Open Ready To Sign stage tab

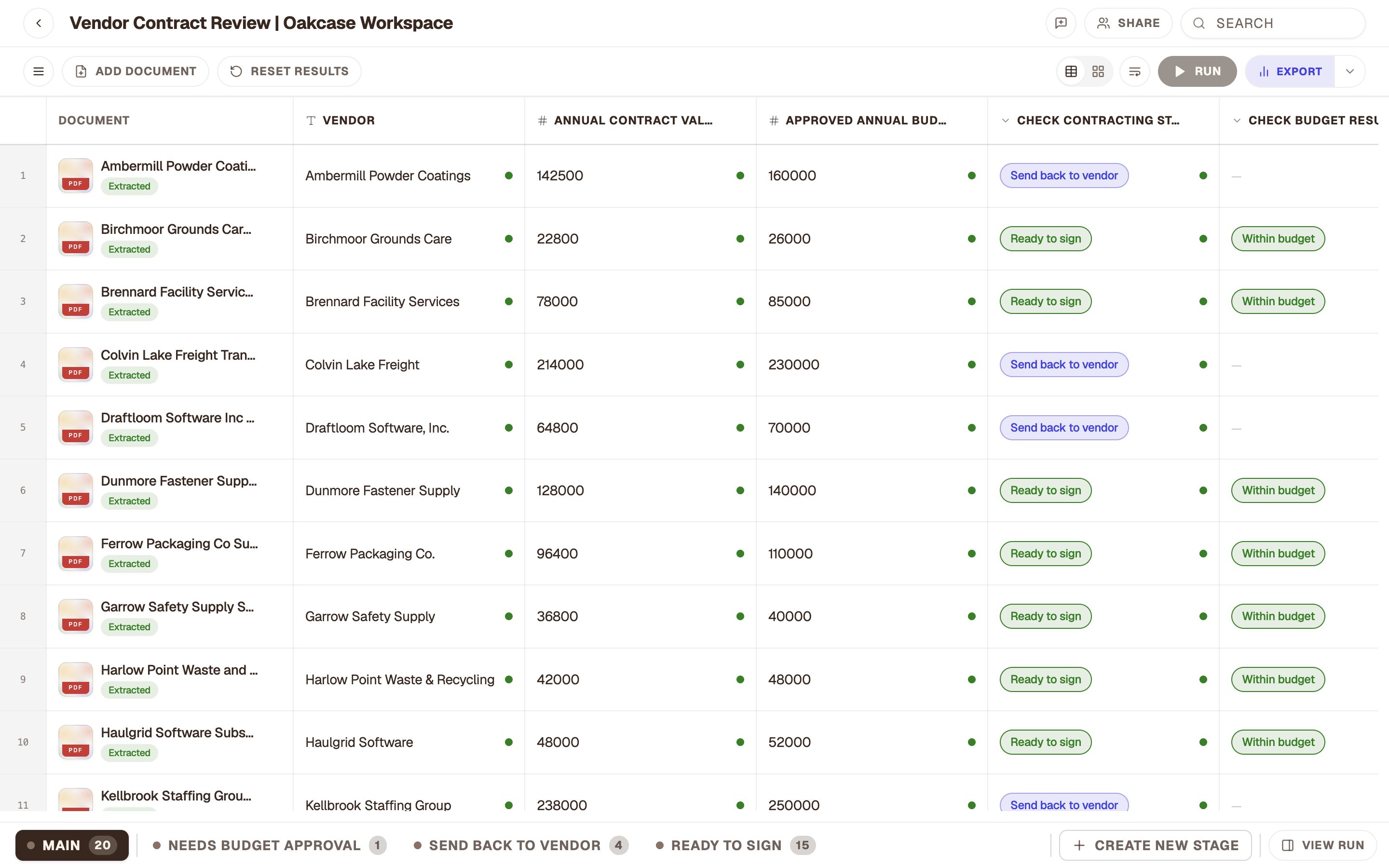coord(735,845)
